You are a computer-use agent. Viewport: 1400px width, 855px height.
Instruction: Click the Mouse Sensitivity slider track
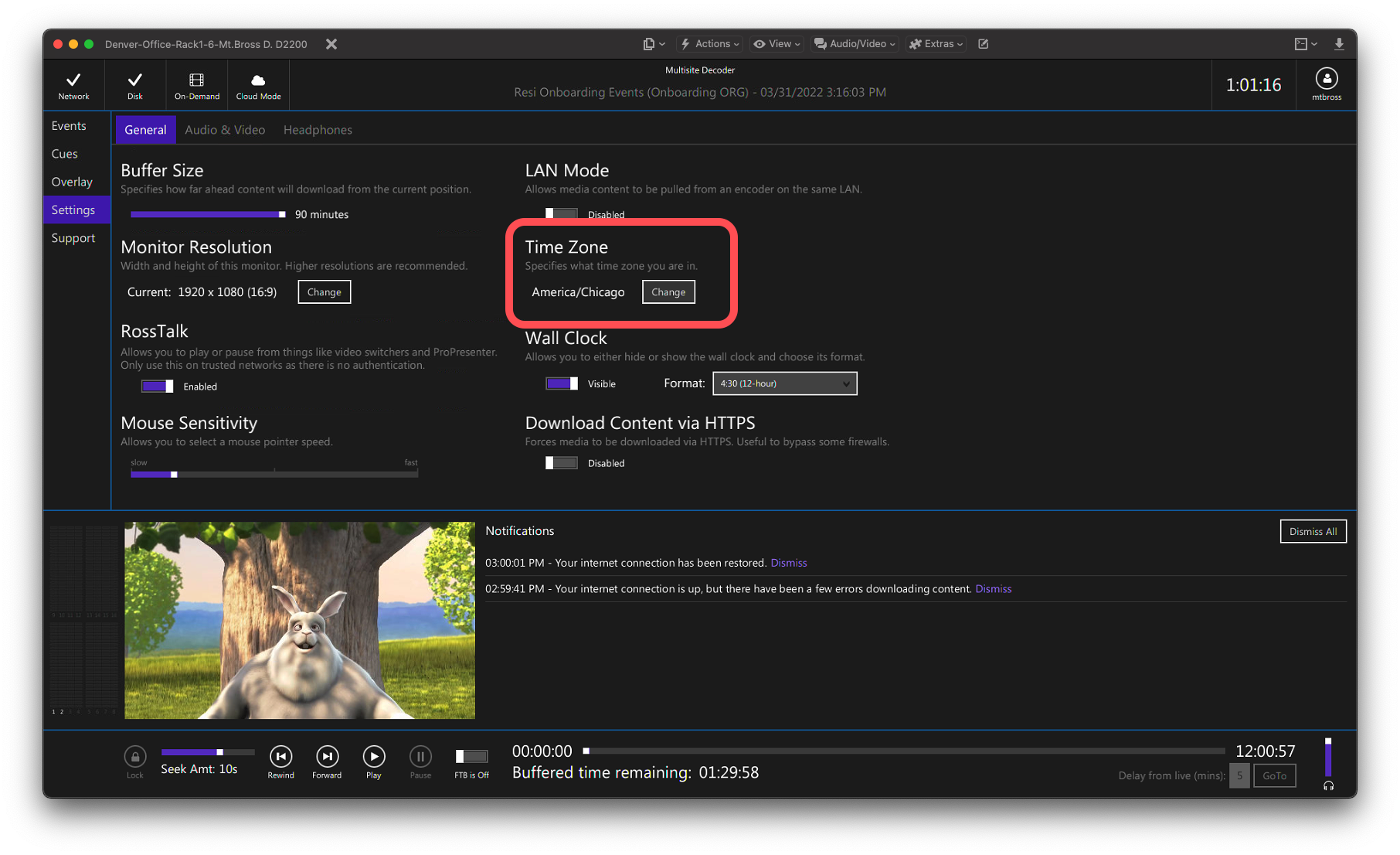coord(274,474)
